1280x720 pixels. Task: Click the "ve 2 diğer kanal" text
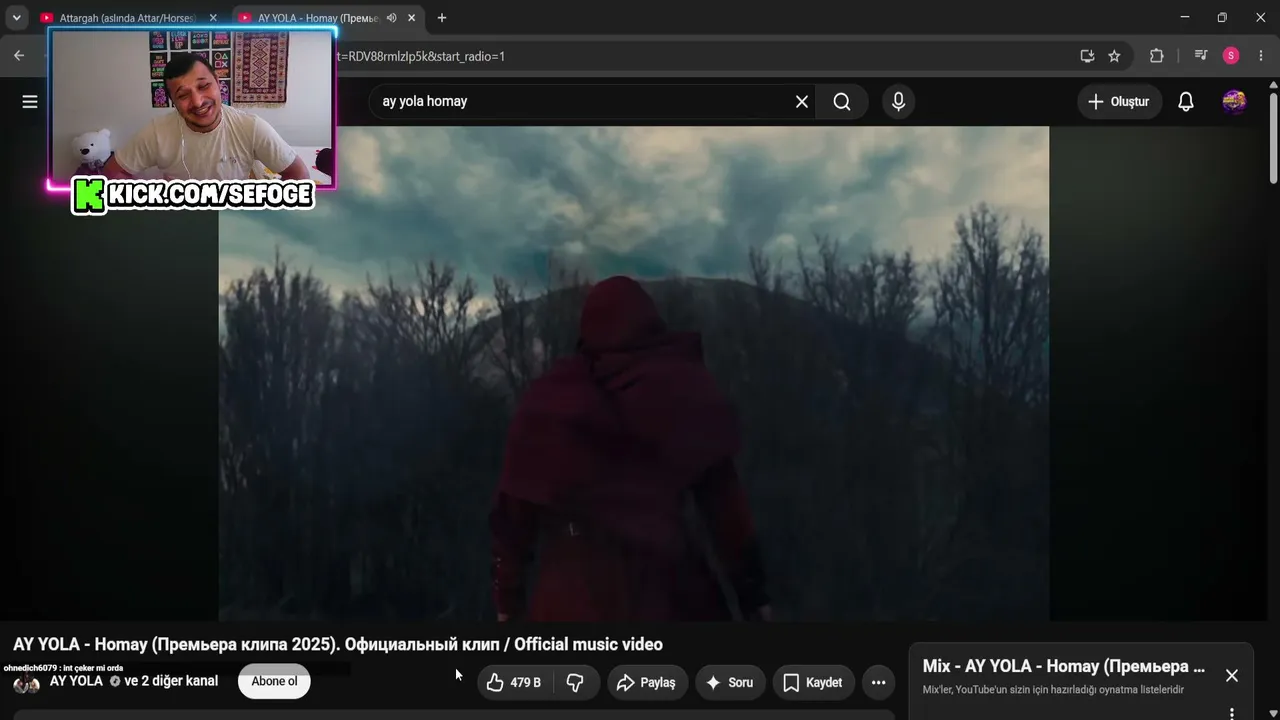171,681
